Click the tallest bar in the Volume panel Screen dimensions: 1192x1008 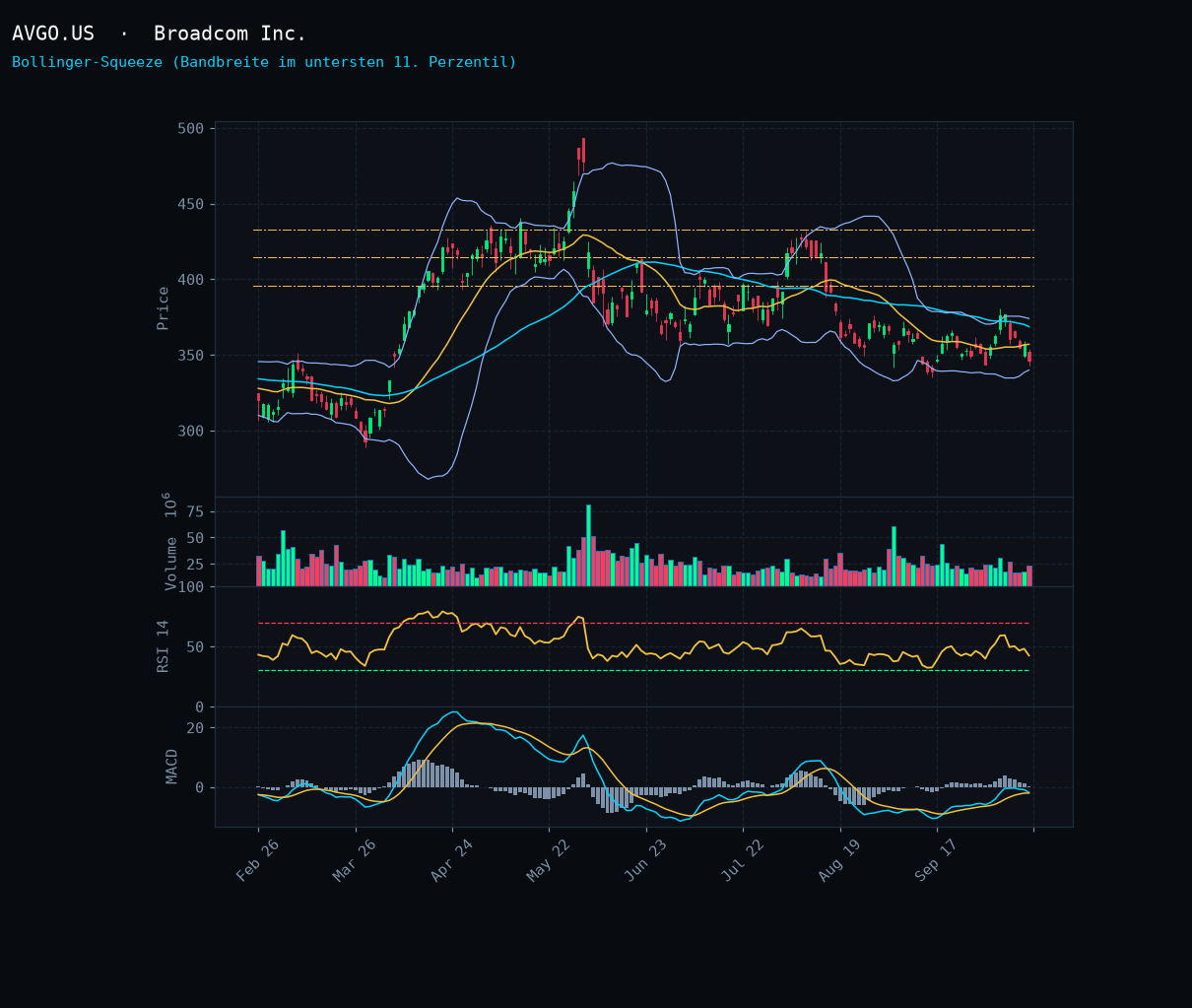coord(588,546)
